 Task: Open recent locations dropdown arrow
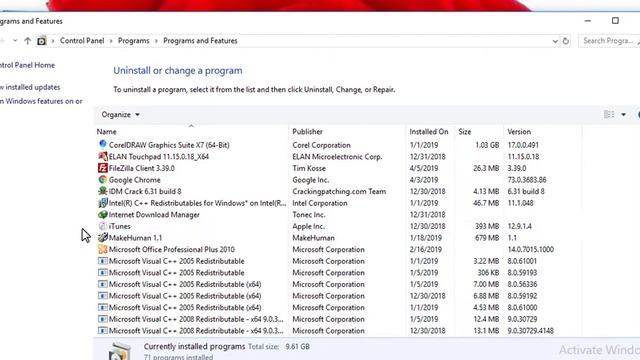coord(15,40)
